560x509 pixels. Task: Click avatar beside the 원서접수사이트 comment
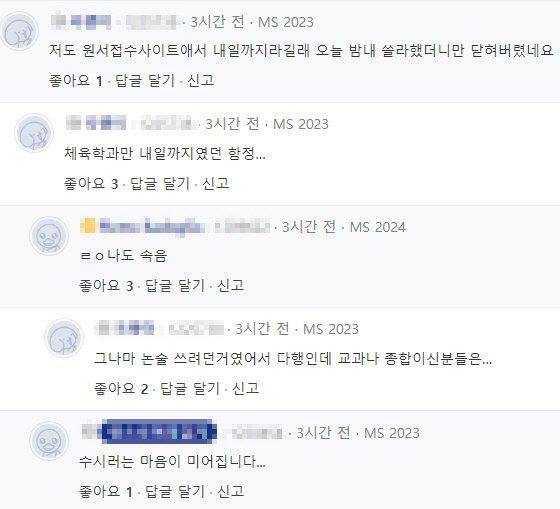point(19,30)
